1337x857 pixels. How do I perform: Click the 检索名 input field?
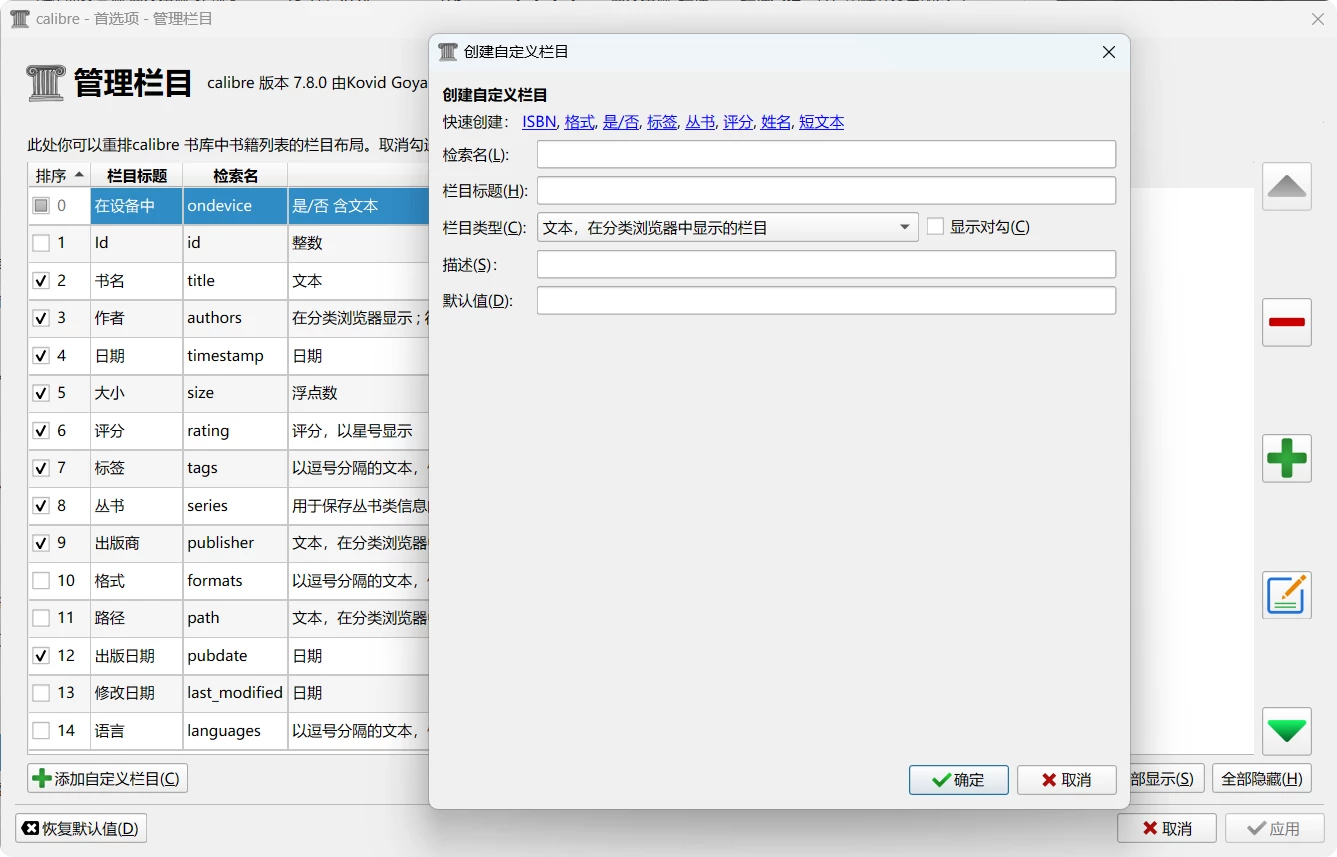pyautogui.click(x=826, y=154)
